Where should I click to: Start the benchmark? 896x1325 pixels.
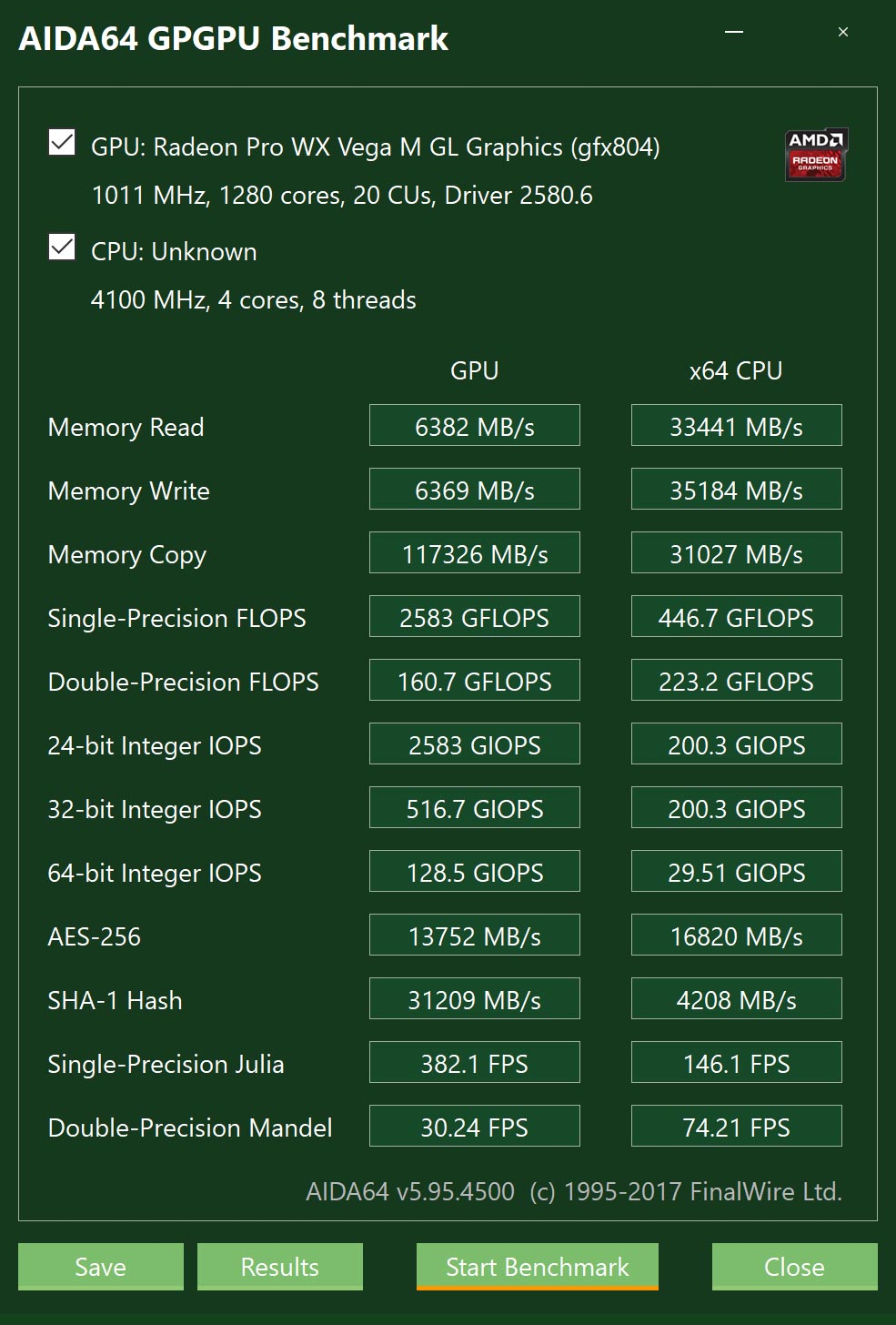coord(538,1267)
